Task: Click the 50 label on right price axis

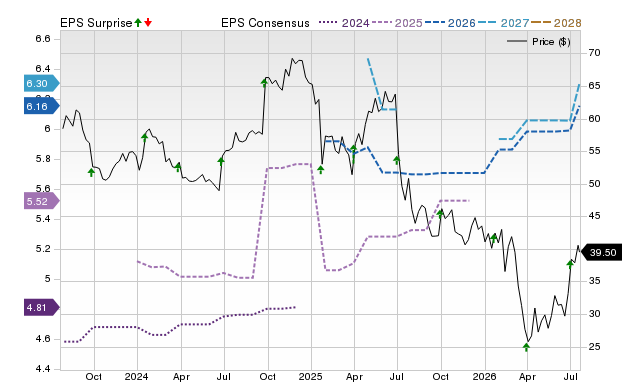Action: coord(594,184)
